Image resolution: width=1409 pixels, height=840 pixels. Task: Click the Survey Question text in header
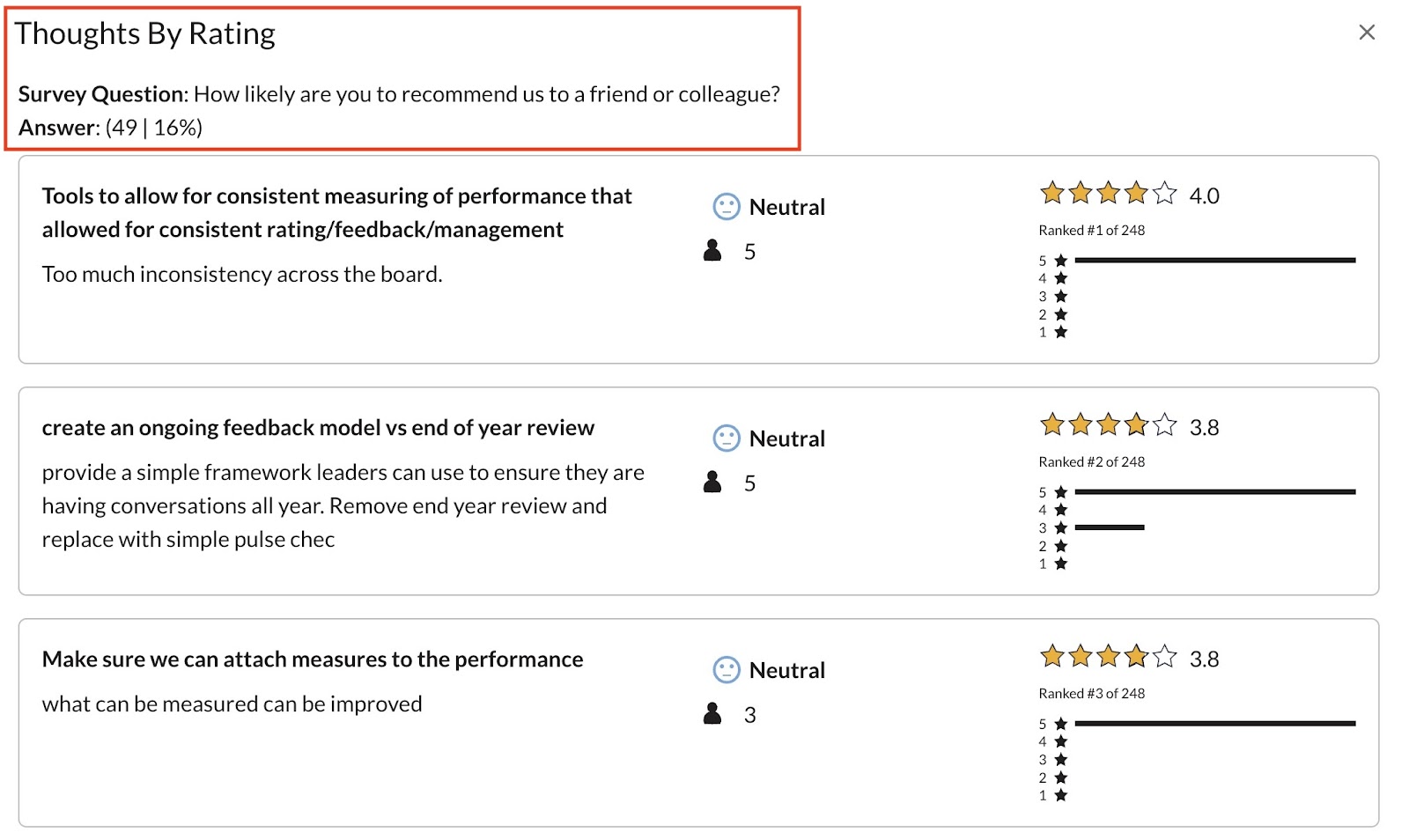click(399, 94)
